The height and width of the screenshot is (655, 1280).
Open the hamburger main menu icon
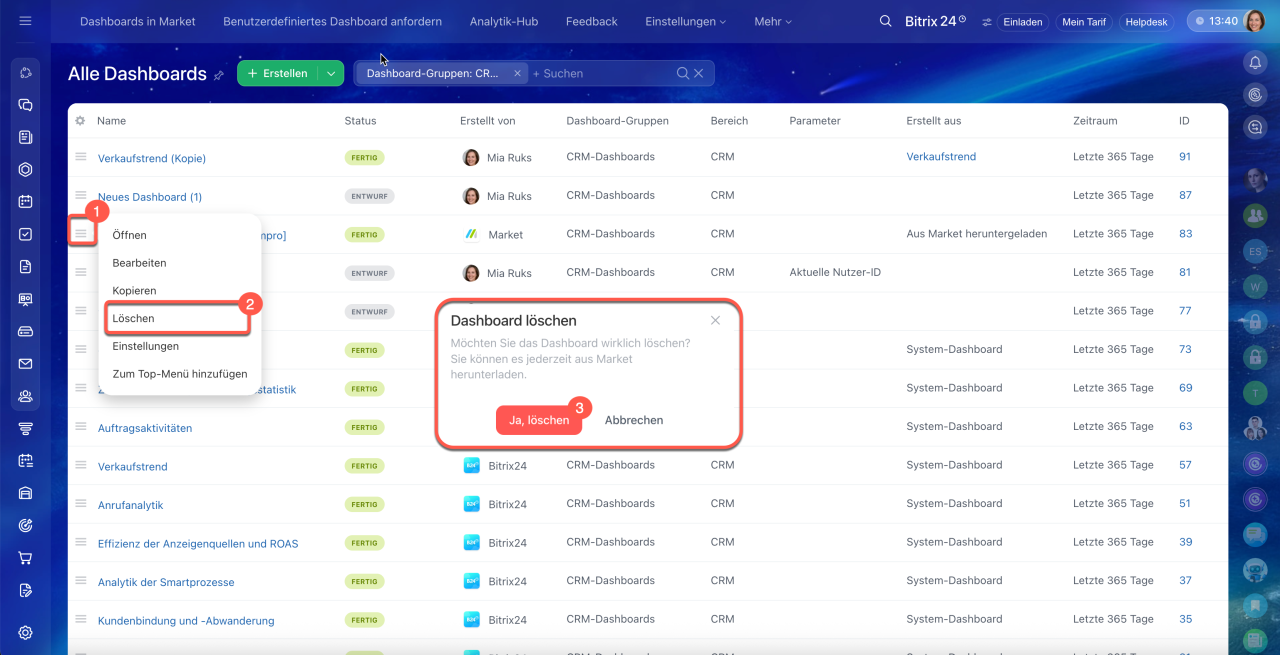(25, 21)
